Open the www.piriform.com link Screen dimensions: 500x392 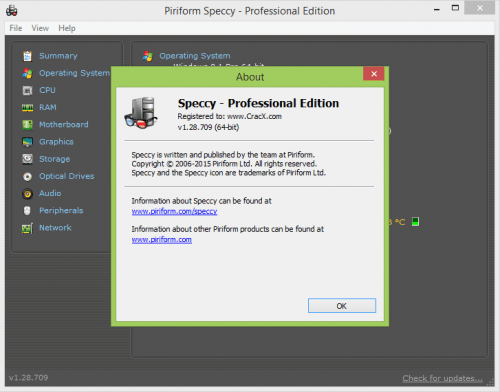click(162, 240)
